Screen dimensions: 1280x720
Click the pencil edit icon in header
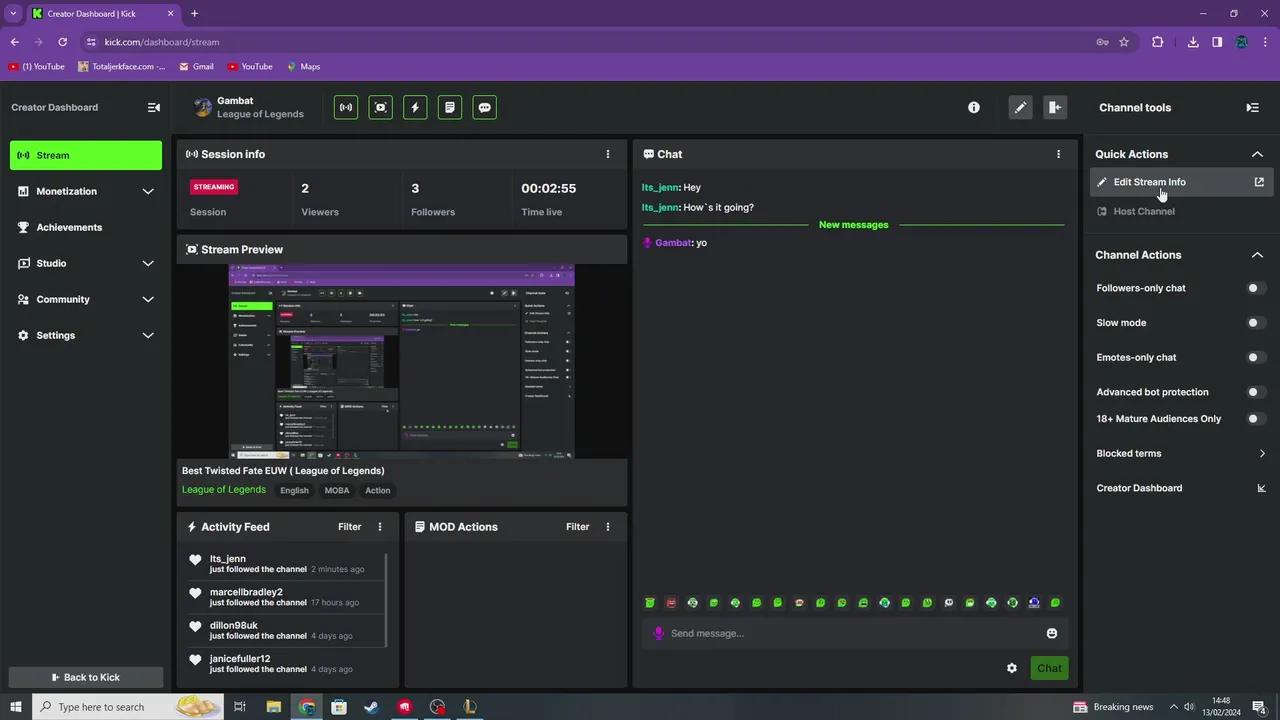1019,108
